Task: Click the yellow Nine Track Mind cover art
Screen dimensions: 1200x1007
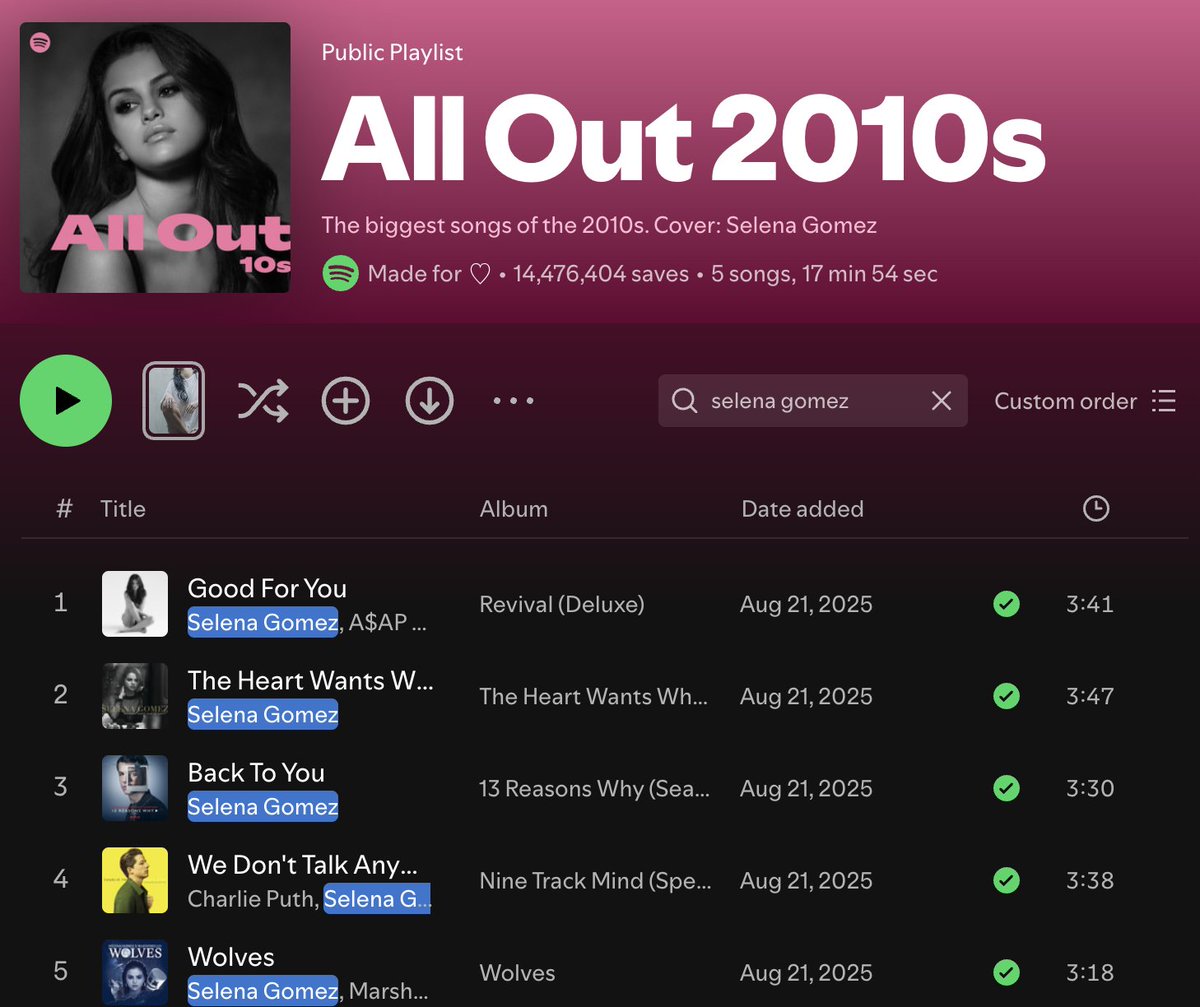Action: click(x=135, y=880)
